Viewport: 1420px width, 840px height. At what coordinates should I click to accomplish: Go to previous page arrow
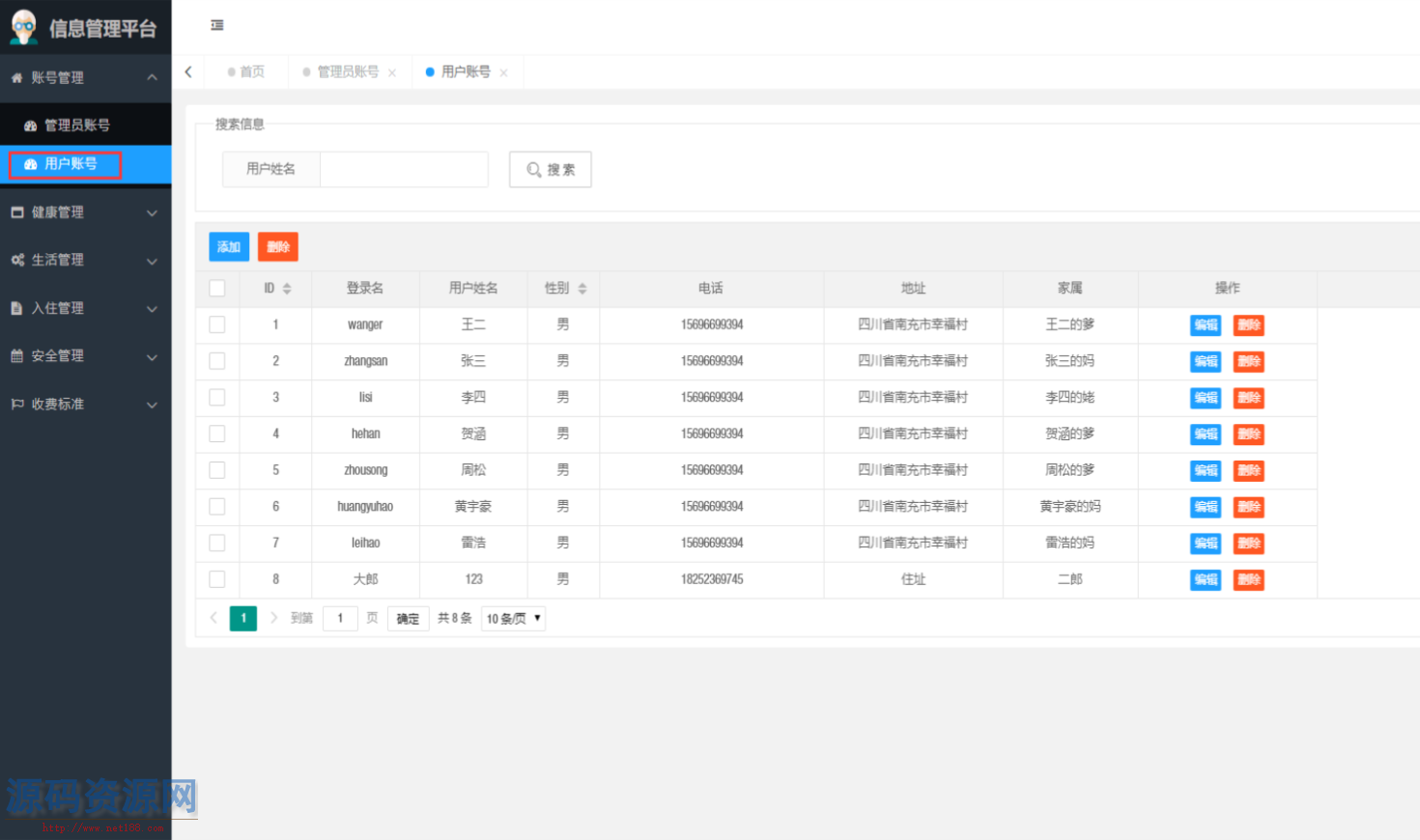click(213, 618)
